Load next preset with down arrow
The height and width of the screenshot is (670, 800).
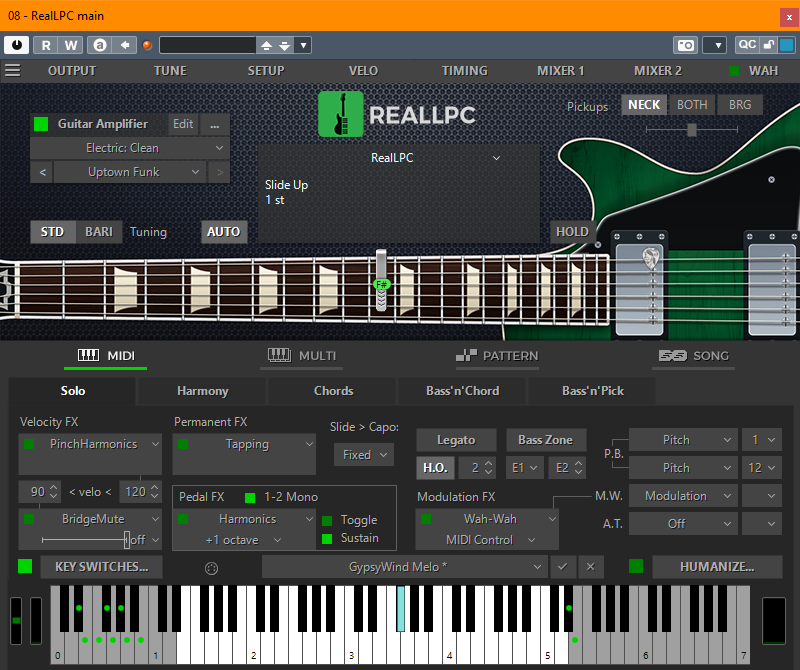point(285,45)
